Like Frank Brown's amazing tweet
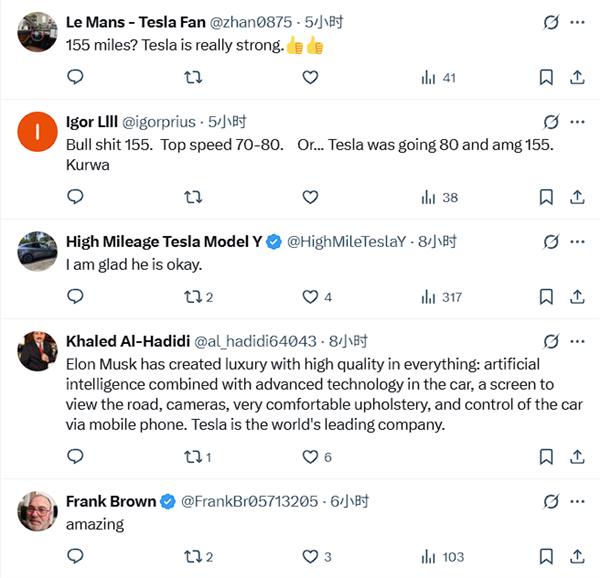 pos(310,557)
